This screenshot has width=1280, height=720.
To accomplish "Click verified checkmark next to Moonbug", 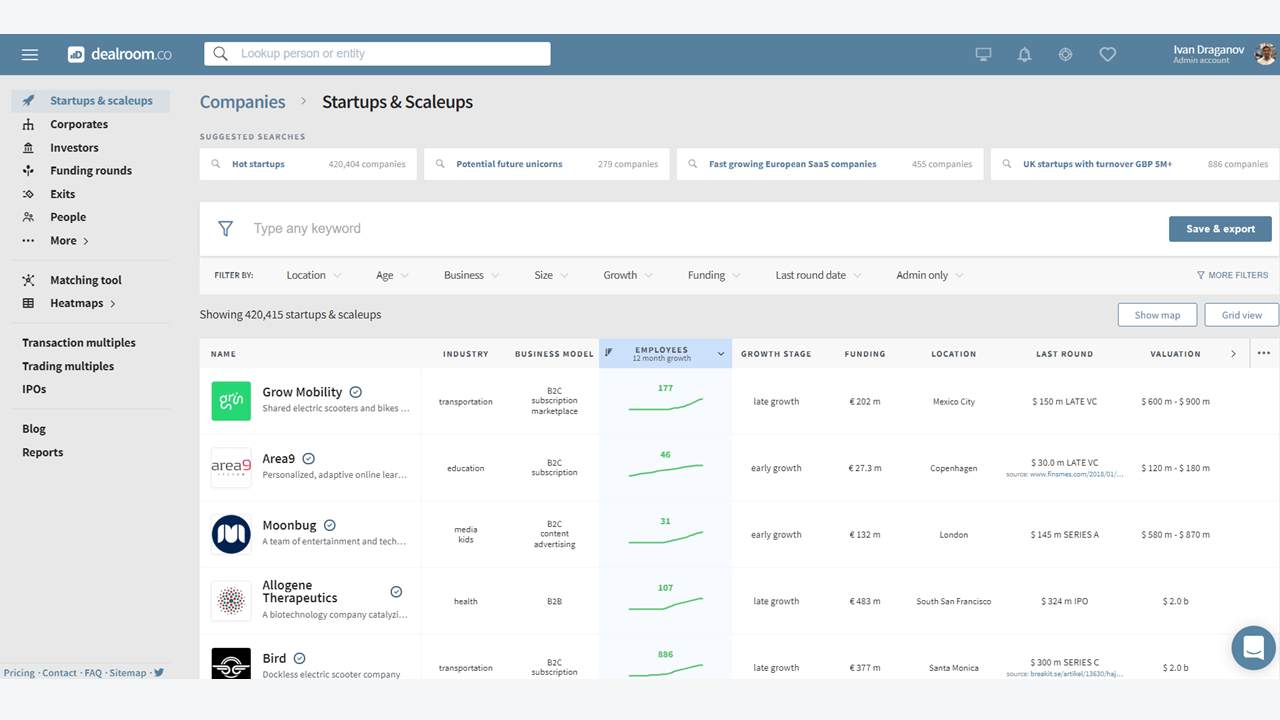I will pyautogui.click(x=329, y=525).
